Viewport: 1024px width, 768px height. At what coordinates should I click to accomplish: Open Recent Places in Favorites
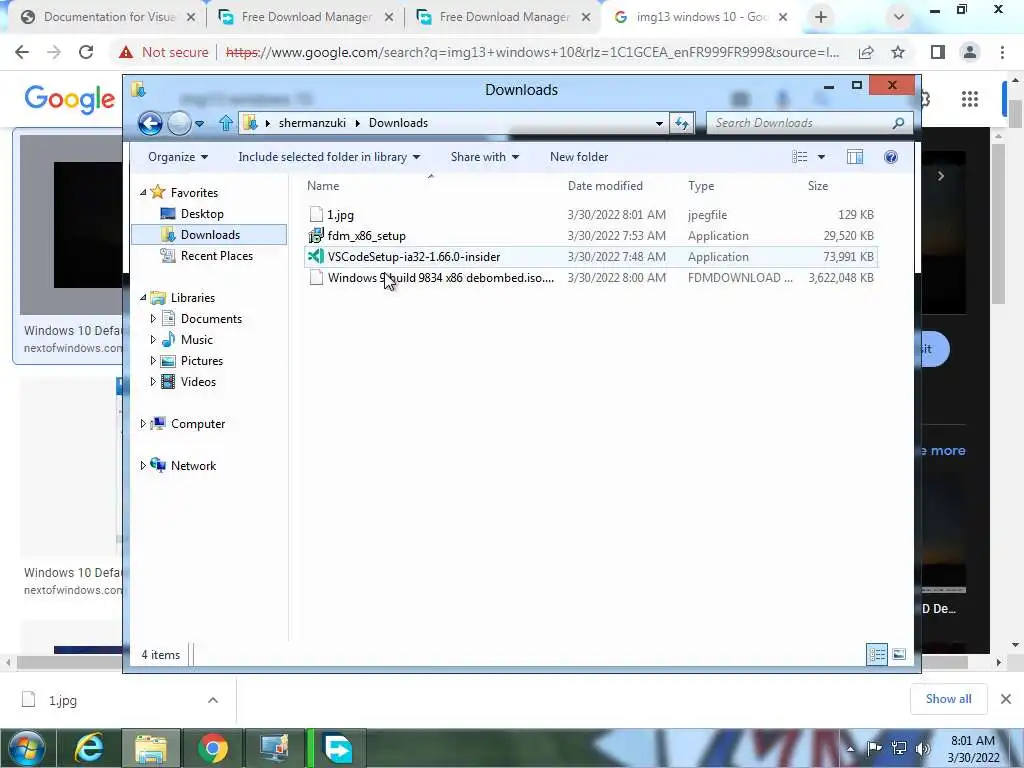tap(216, 255)
